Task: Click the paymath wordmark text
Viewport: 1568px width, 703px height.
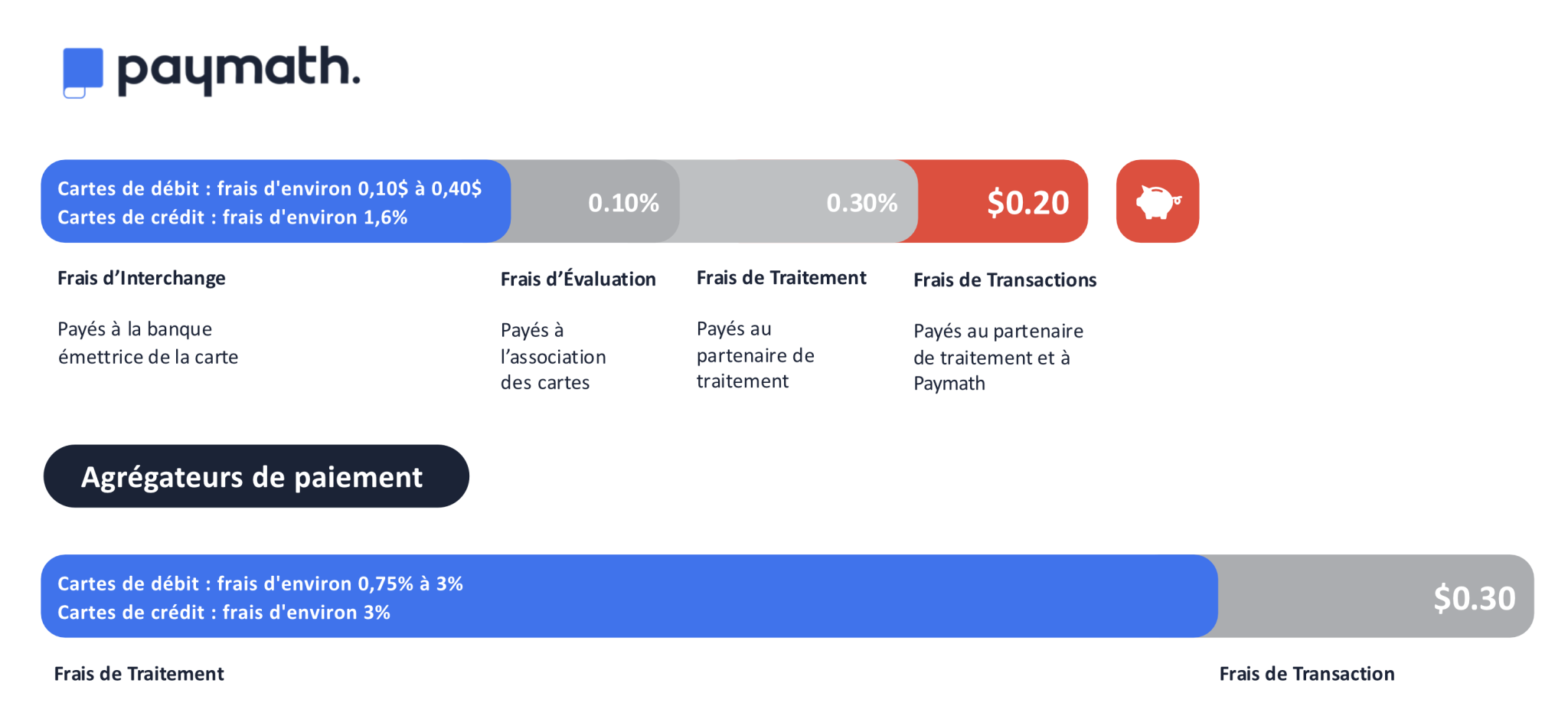Action: (238, 69)
